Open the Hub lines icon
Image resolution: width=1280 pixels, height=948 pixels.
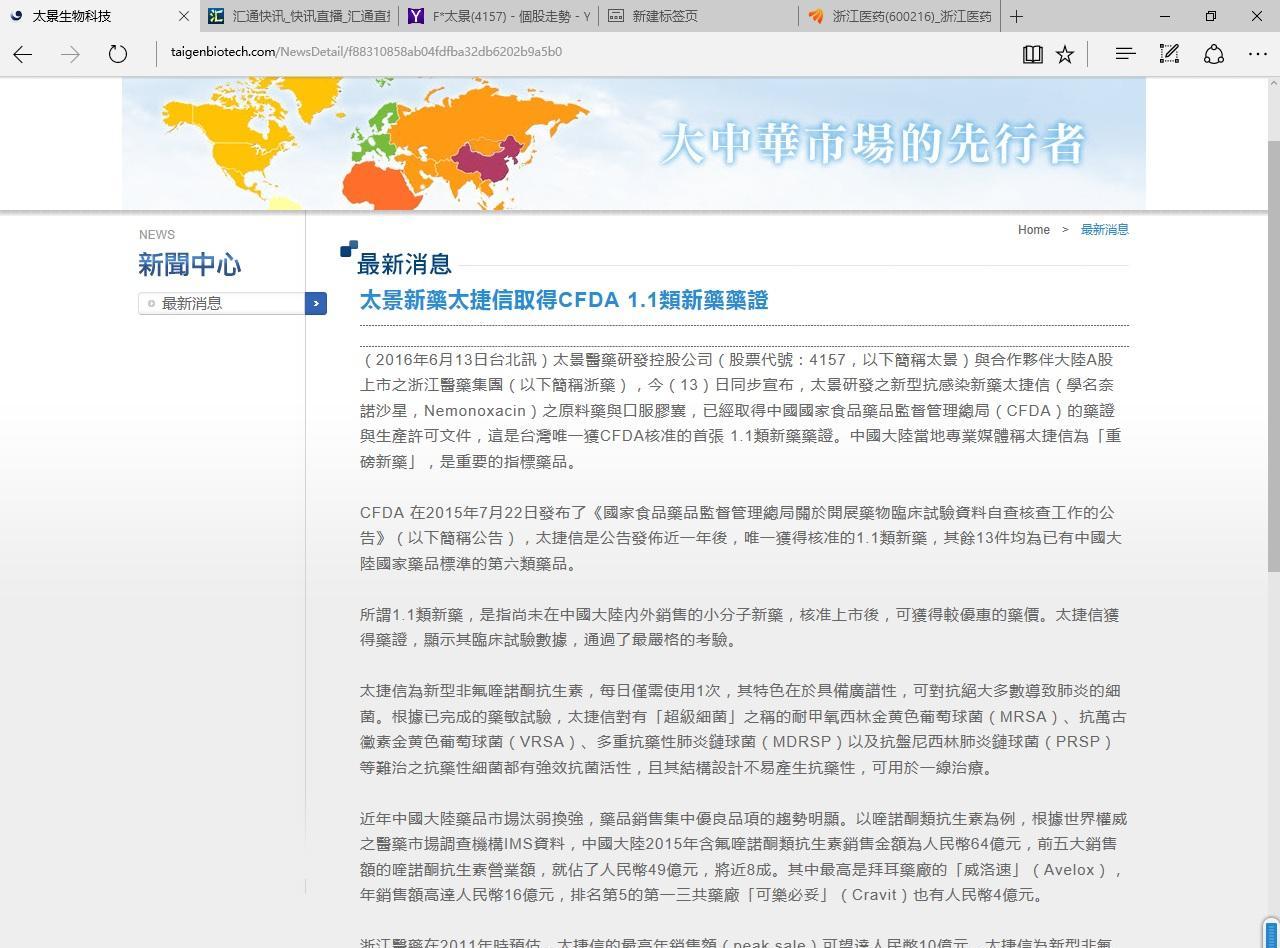click(1125, 54)
